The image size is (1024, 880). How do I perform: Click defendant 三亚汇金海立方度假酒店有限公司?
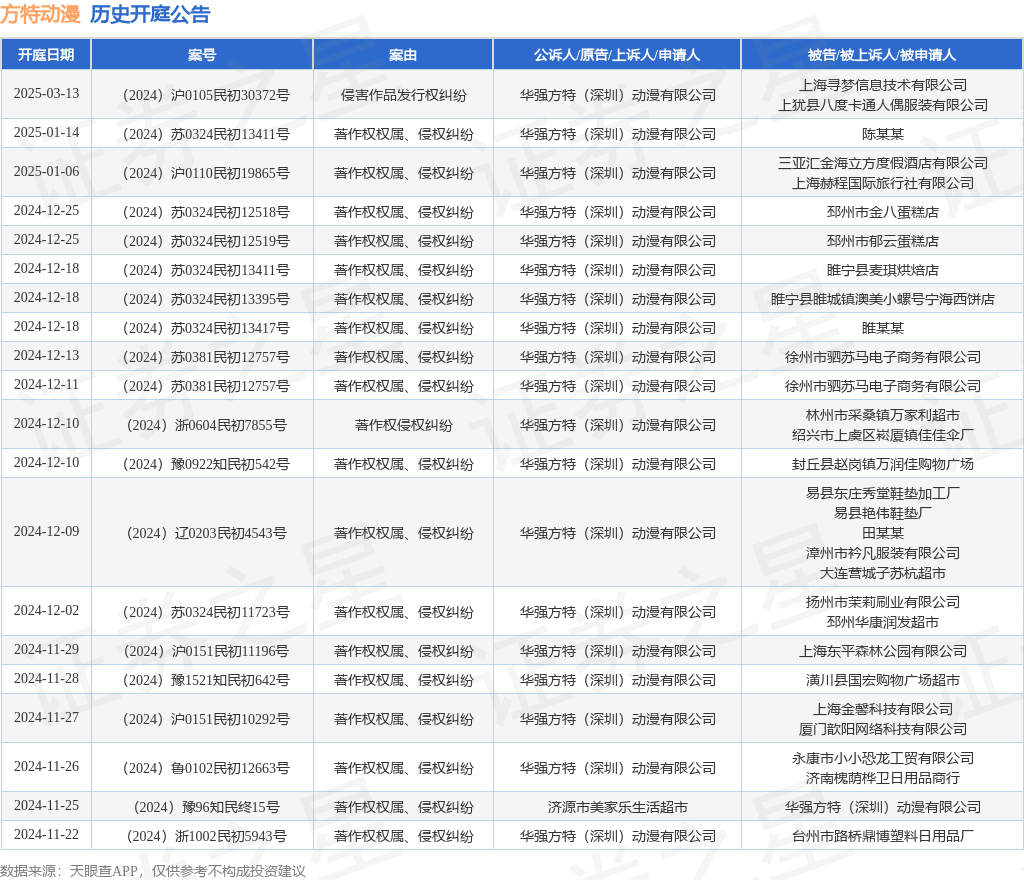tap(883, 163)
